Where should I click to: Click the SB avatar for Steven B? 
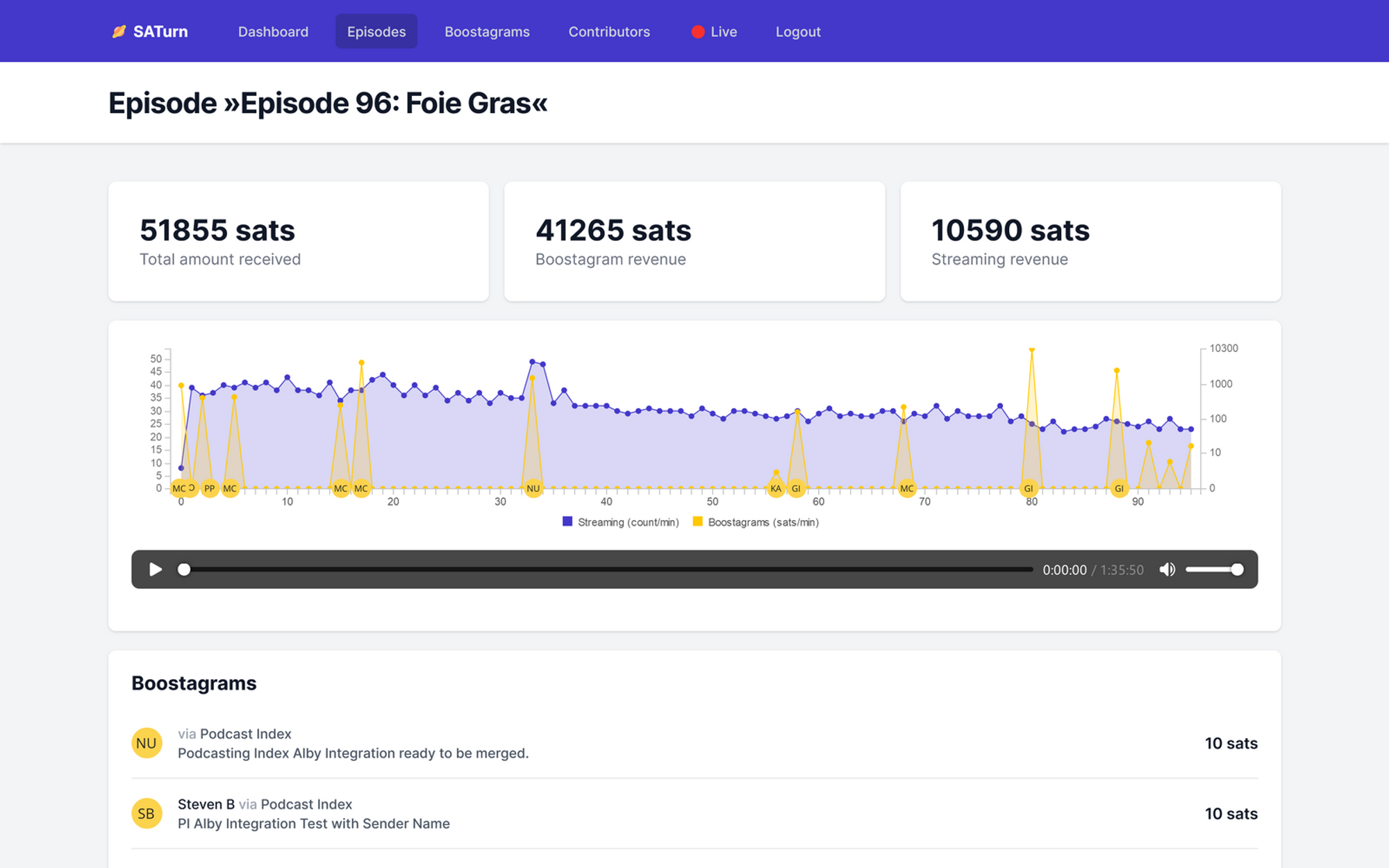point(147,813)
